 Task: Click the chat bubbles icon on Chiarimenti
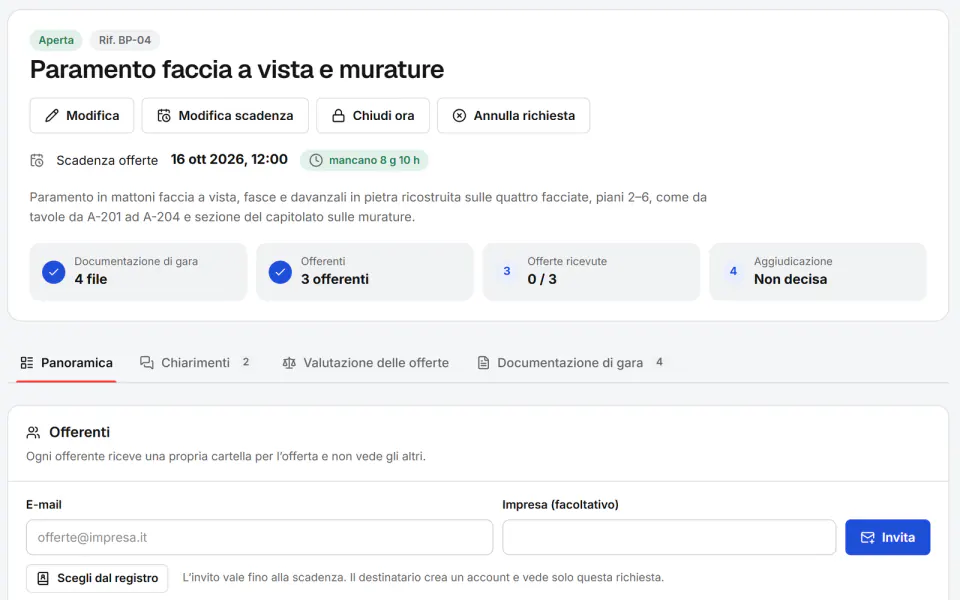pos(147,363)
